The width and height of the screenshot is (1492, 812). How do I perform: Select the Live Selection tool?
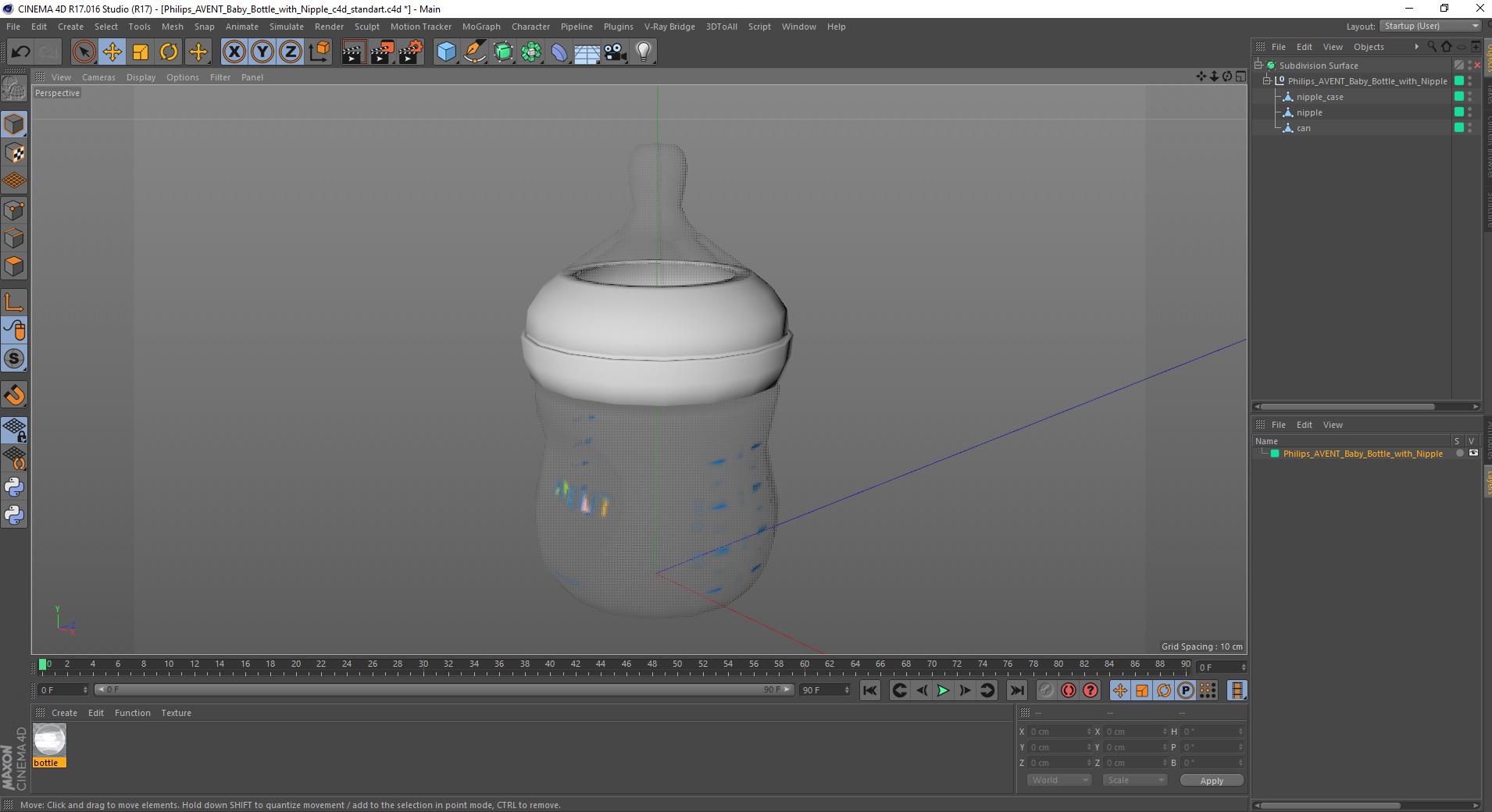tap(84, 52)
